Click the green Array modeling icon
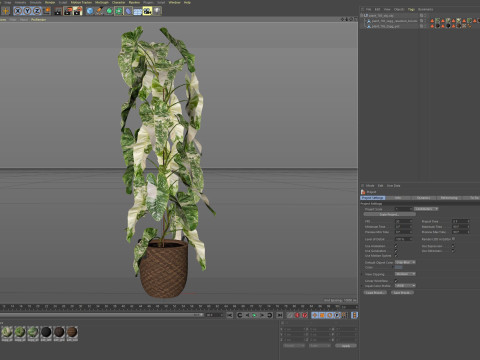The image size is (480, 360). [119, 11]
